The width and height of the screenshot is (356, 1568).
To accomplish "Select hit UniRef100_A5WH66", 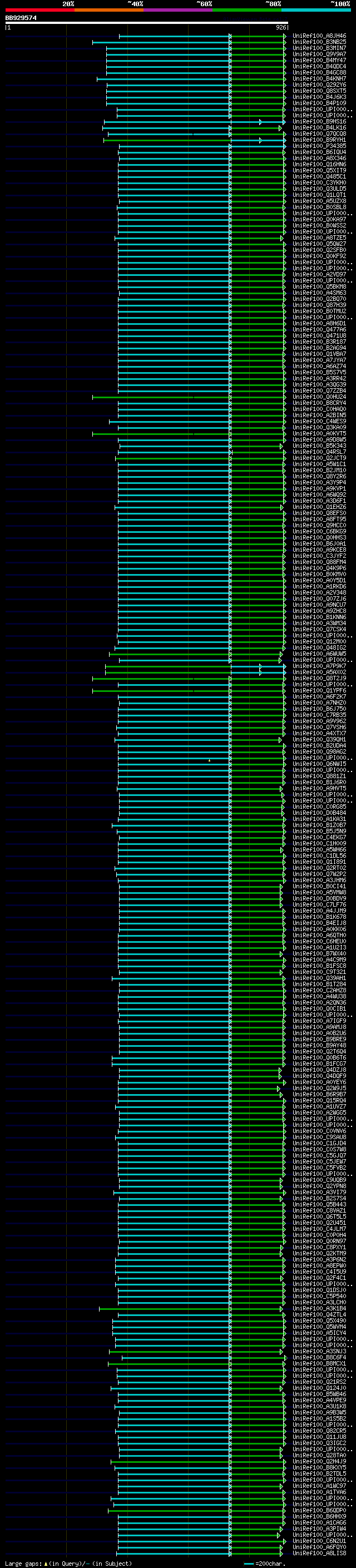I will point(319,850).
